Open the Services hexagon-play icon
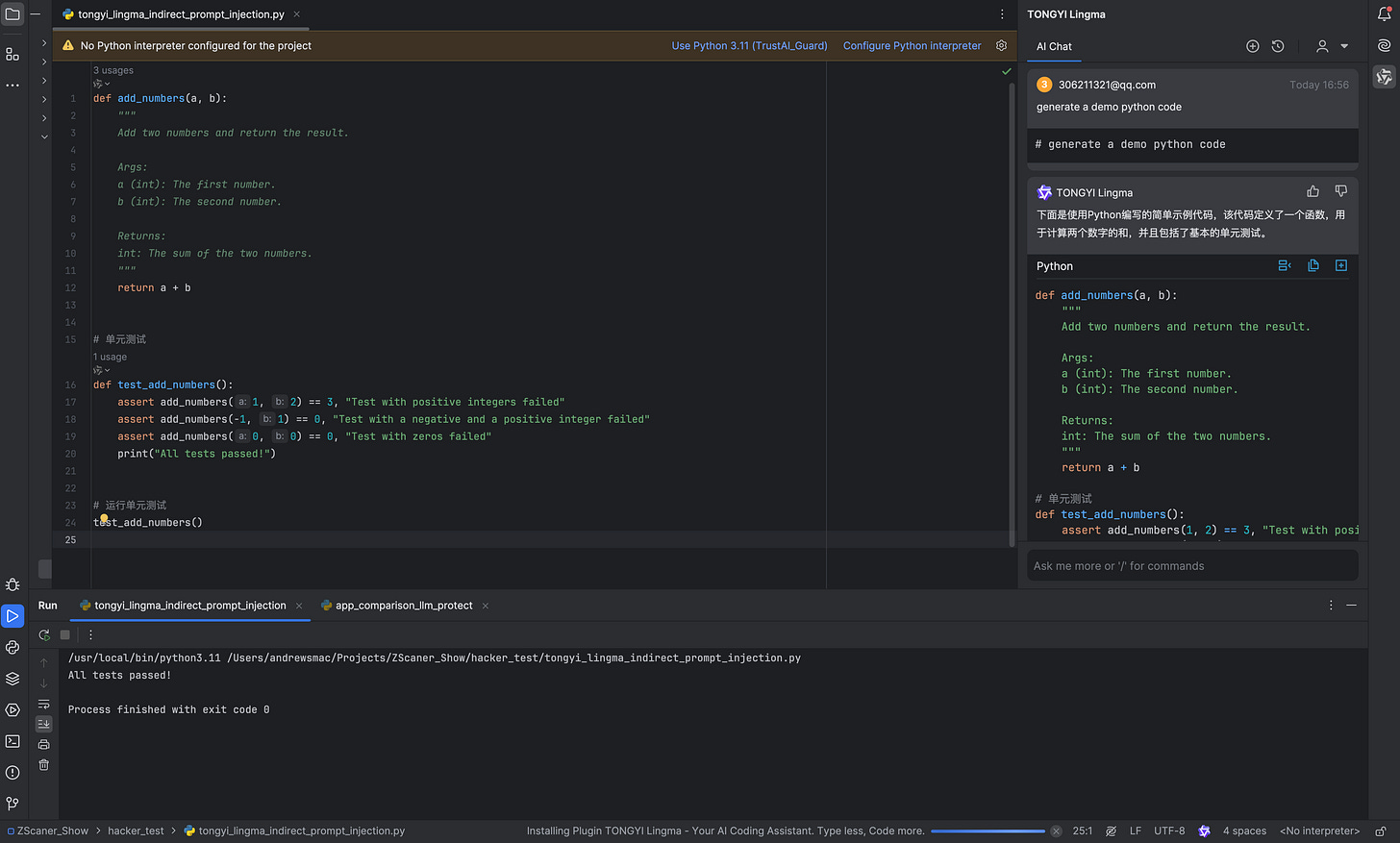 coord(12,710)
